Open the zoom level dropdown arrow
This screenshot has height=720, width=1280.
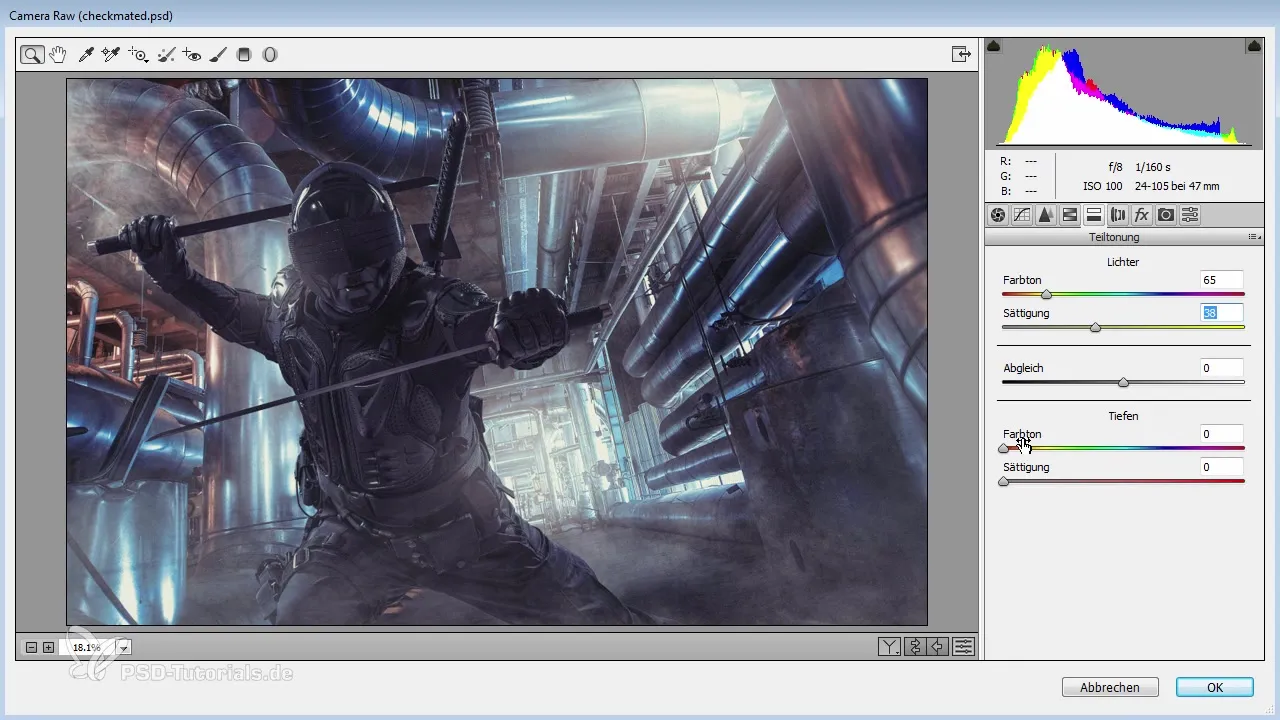(124, 648)
